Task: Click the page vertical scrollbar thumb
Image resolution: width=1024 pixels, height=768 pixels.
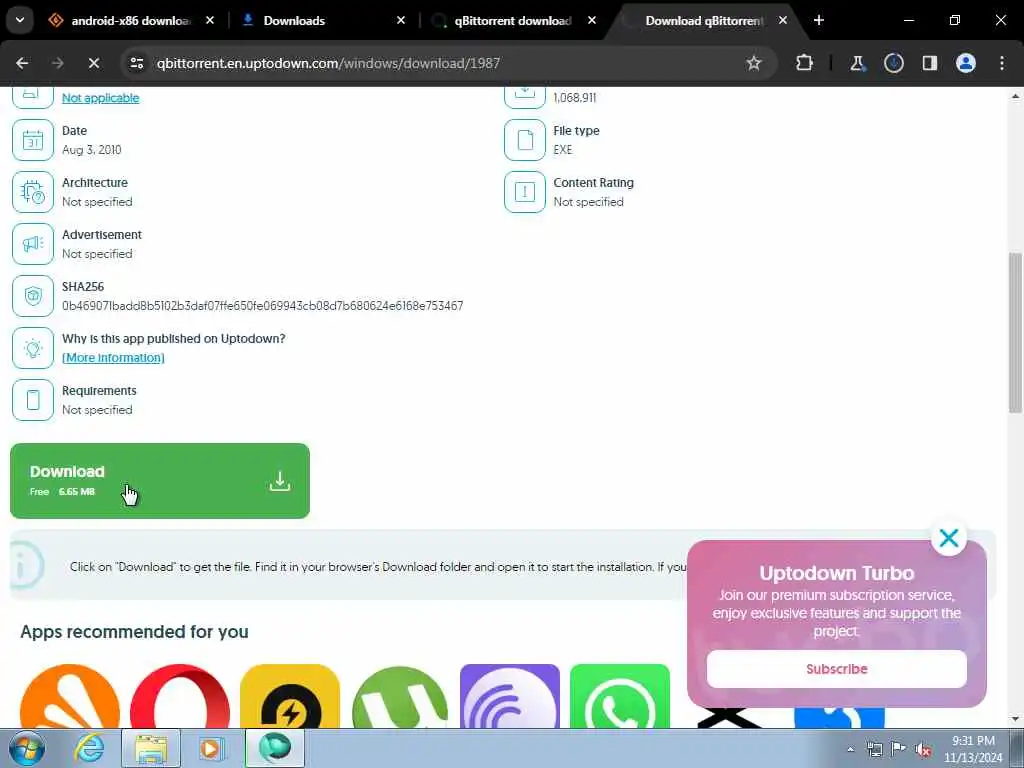Action: [1015, 332]
